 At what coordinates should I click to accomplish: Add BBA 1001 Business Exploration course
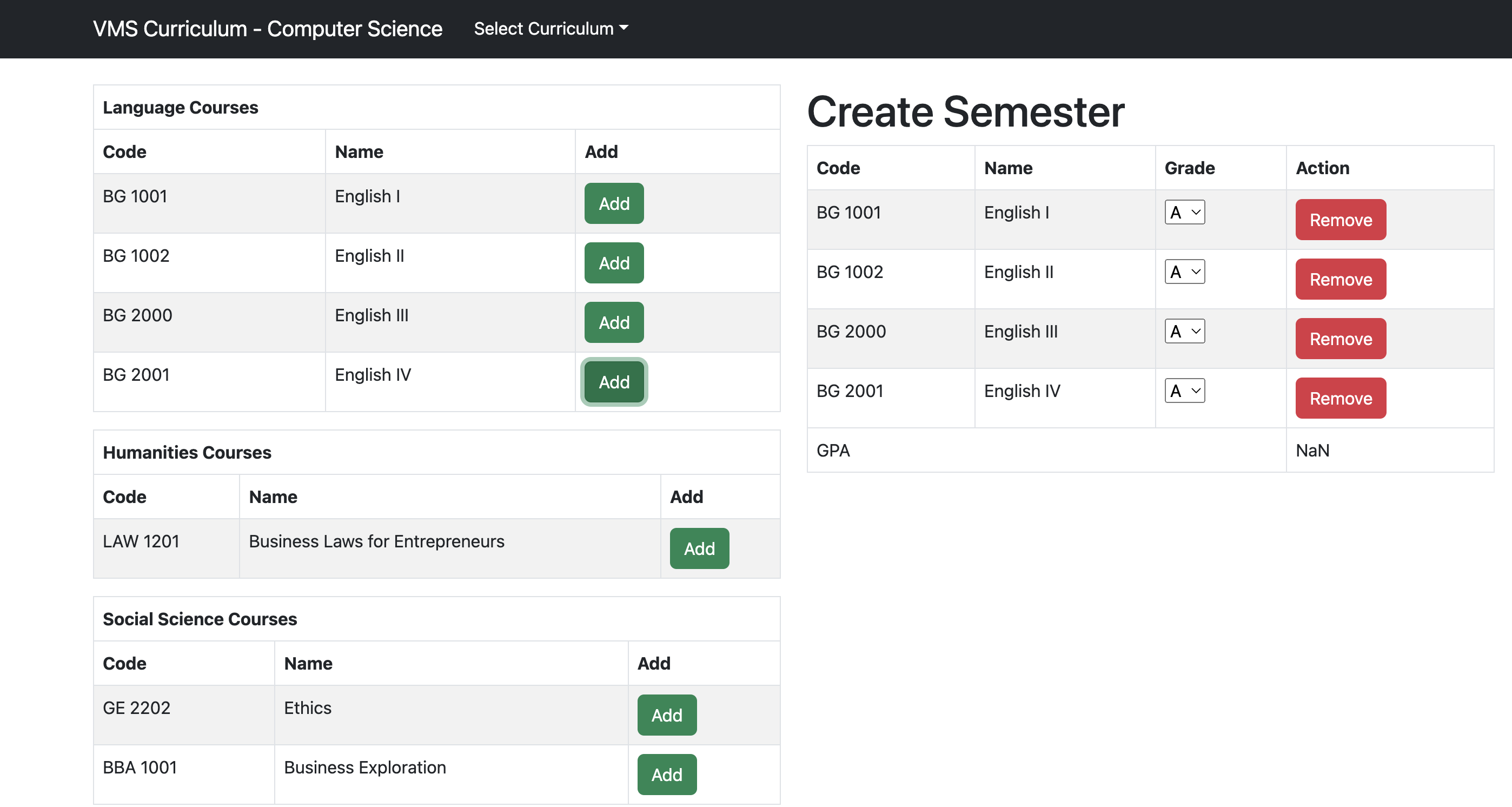point(667,774)
